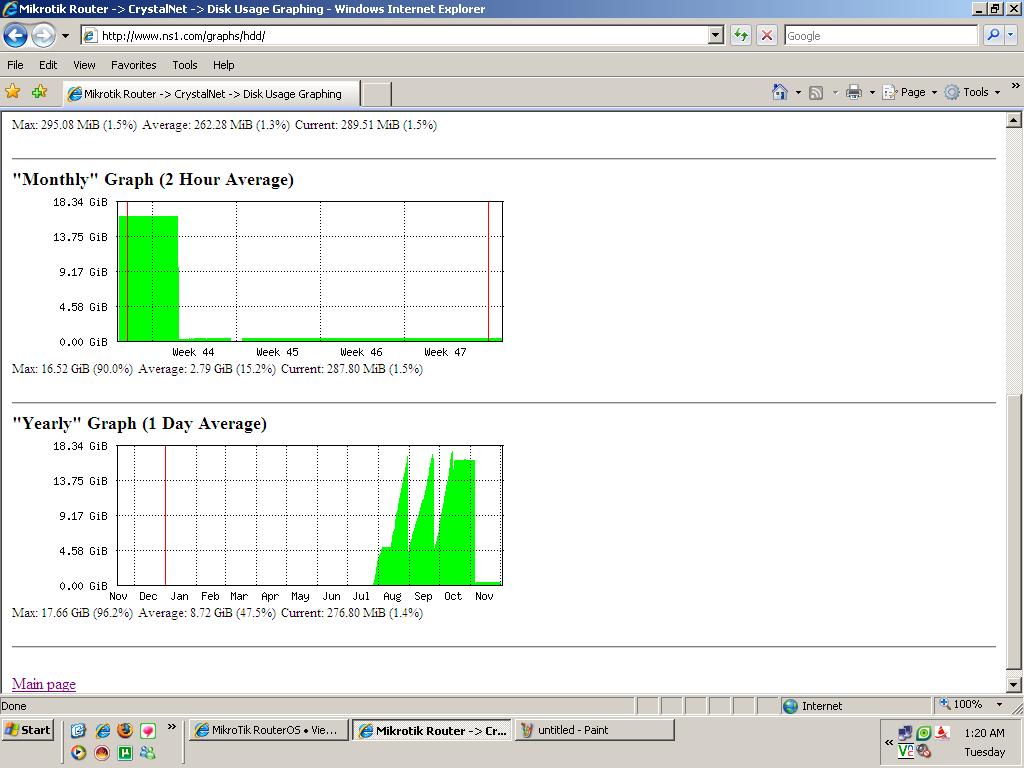Image resolution: width=1024 pixels, height=768 pixels.
Task: Expand the Feeds dropdown arrow
Action: [x=835, y=93]
